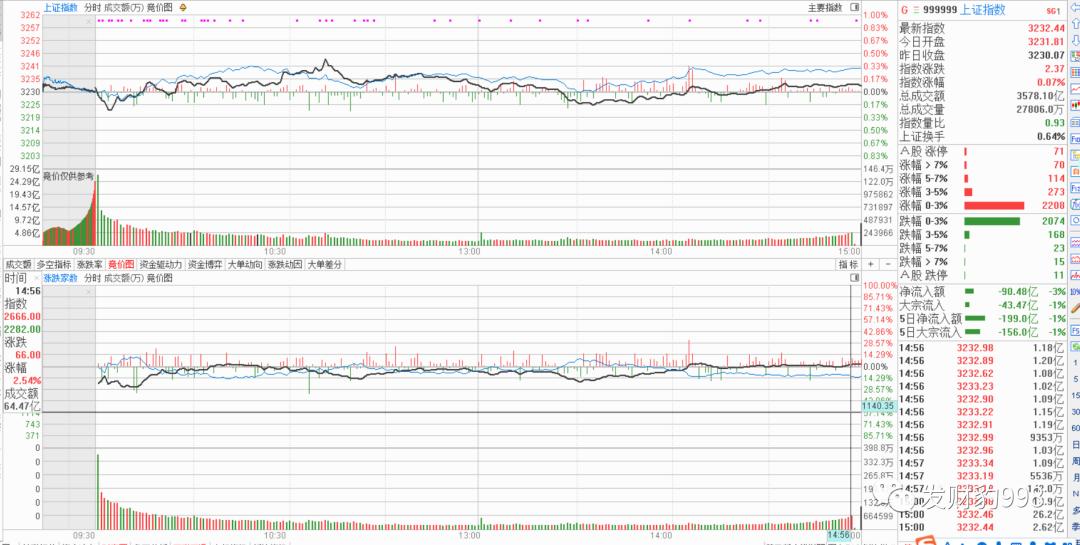Click the yellow up-down arrow beside 竞价图
Viewport: 1080px width, 545px height.
[x=183, y=8]
